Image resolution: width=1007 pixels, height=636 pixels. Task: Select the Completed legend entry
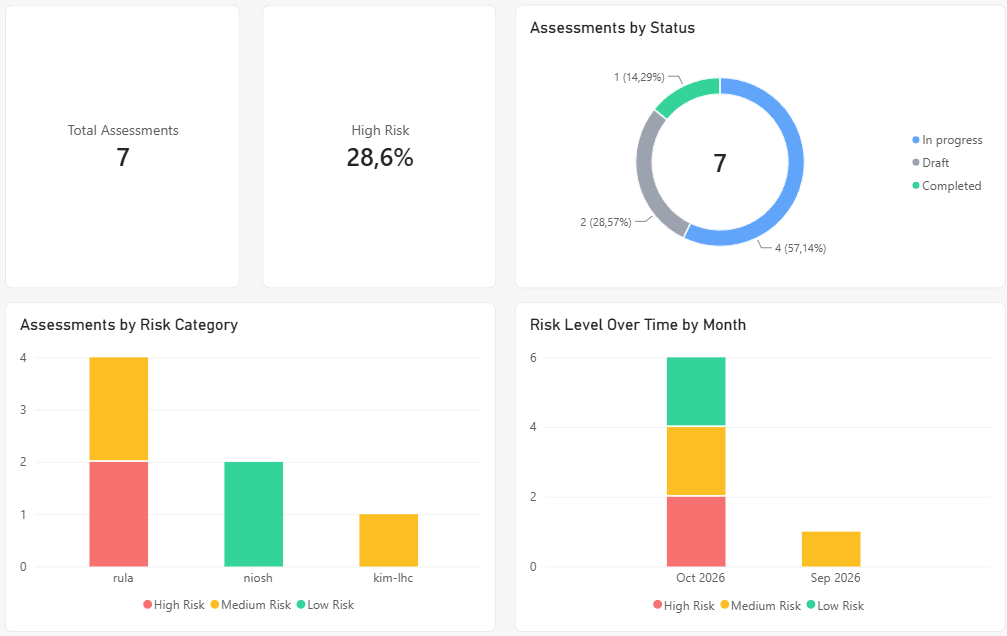click(947, 186)
